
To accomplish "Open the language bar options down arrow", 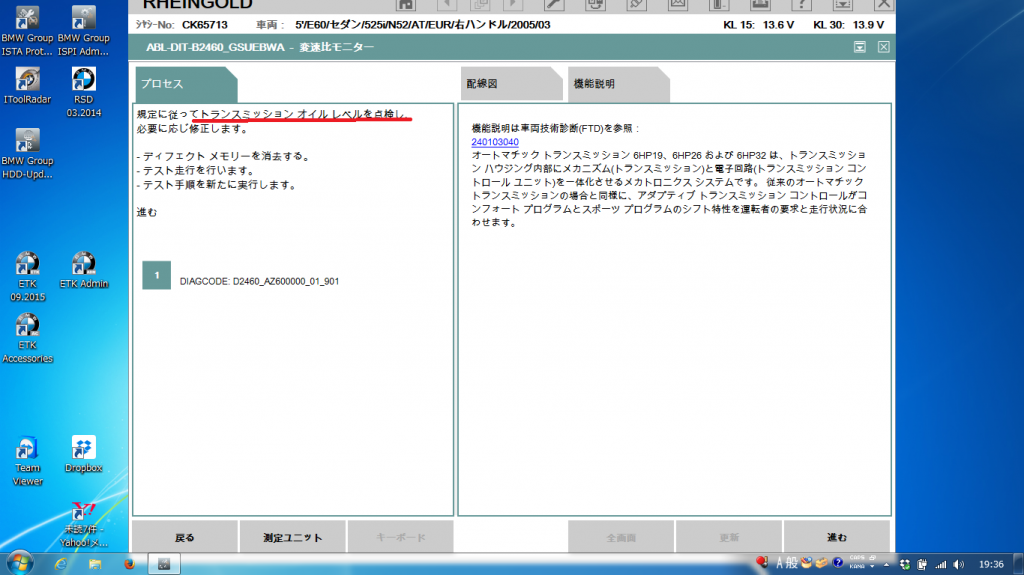I will [x=872, y=567].
